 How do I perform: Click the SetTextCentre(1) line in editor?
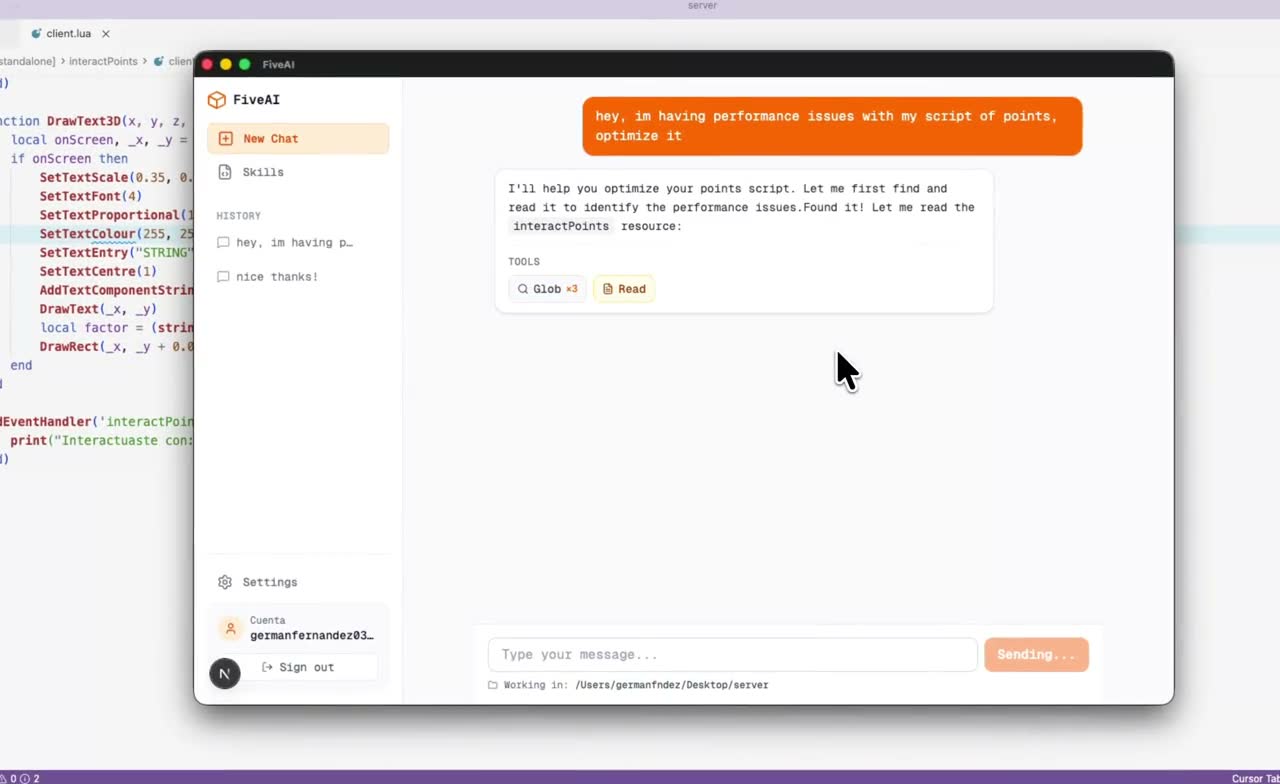98,271
